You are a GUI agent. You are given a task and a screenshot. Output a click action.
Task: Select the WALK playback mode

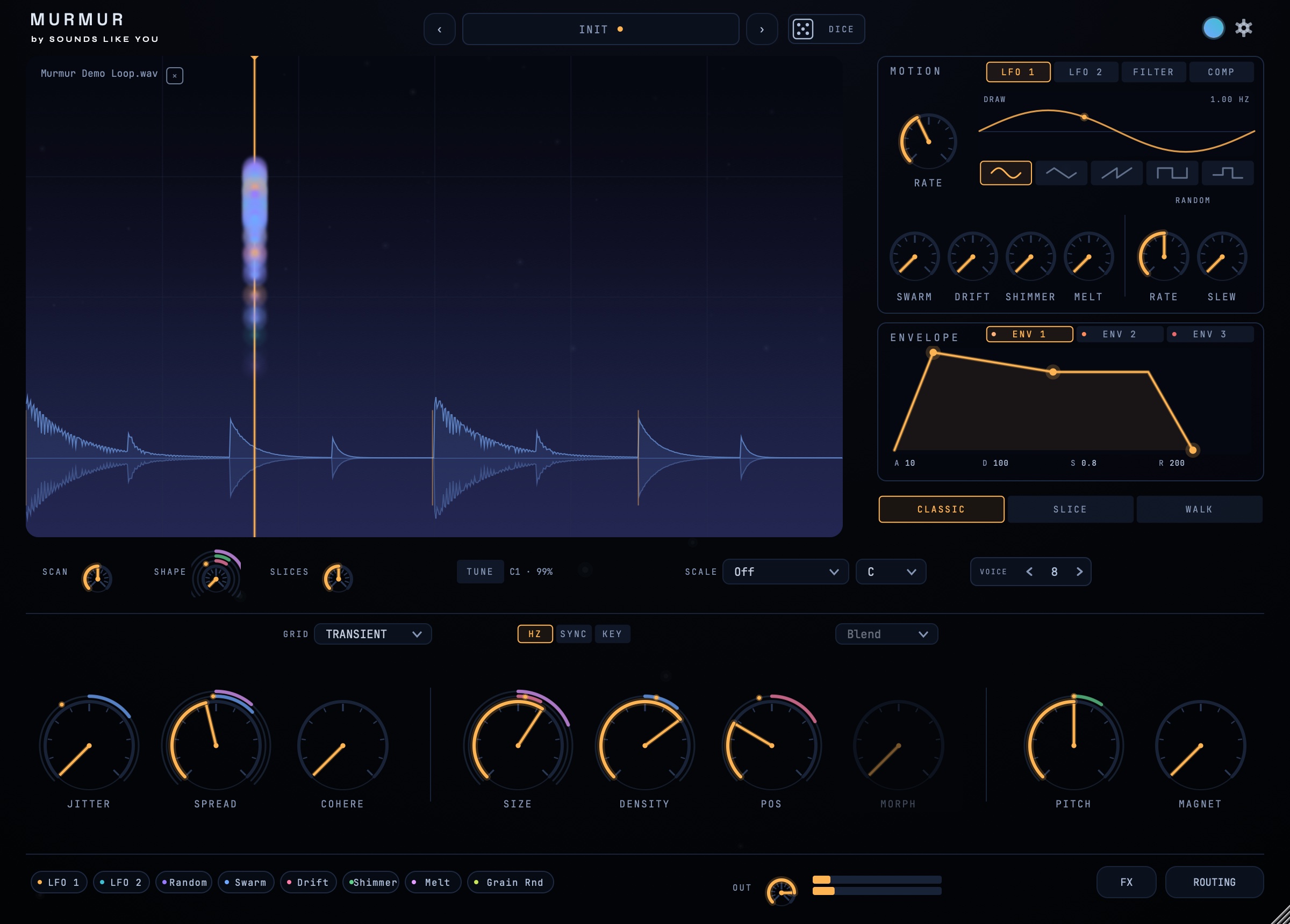(1199, 509)
